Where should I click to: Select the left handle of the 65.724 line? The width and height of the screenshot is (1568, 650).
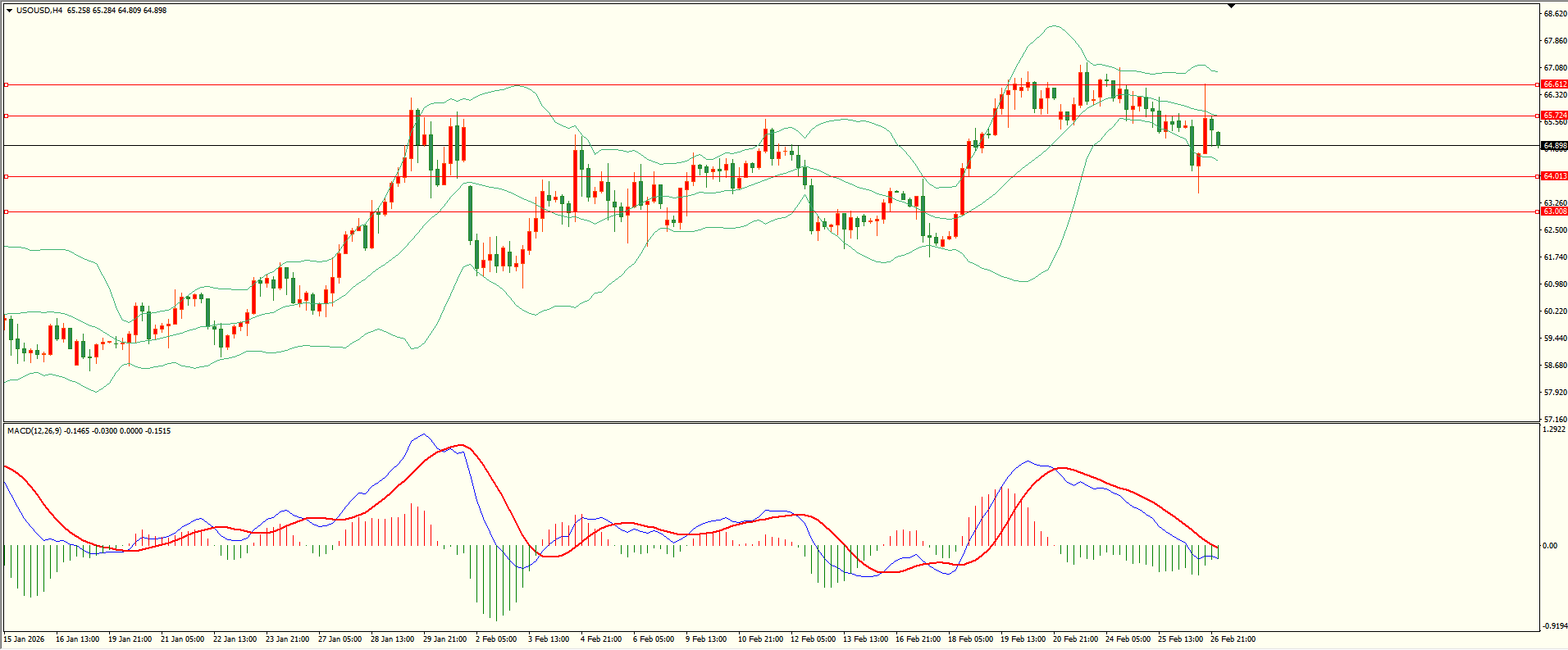click(7, 116)
